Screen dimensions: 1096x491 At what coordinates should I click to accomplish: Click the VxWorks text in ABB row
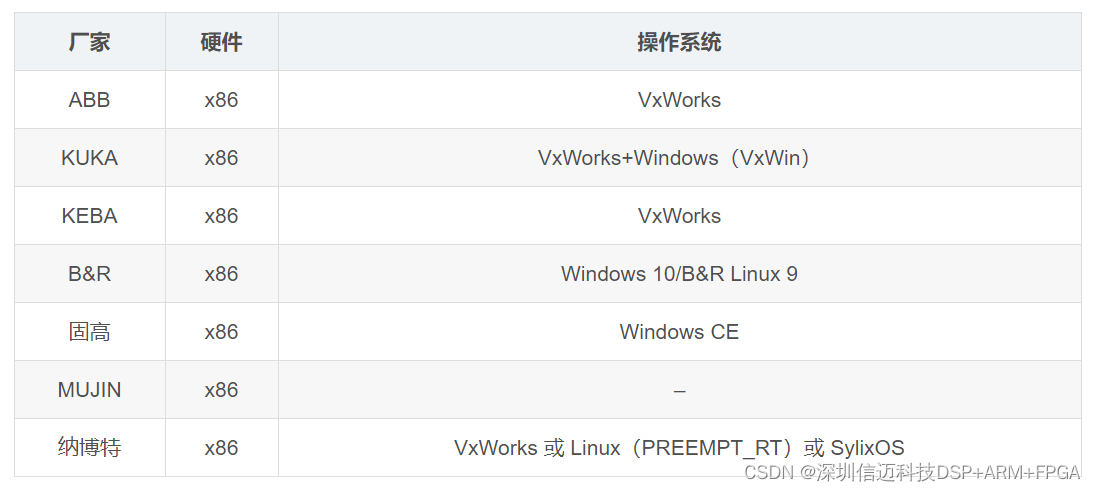point(679,100)
